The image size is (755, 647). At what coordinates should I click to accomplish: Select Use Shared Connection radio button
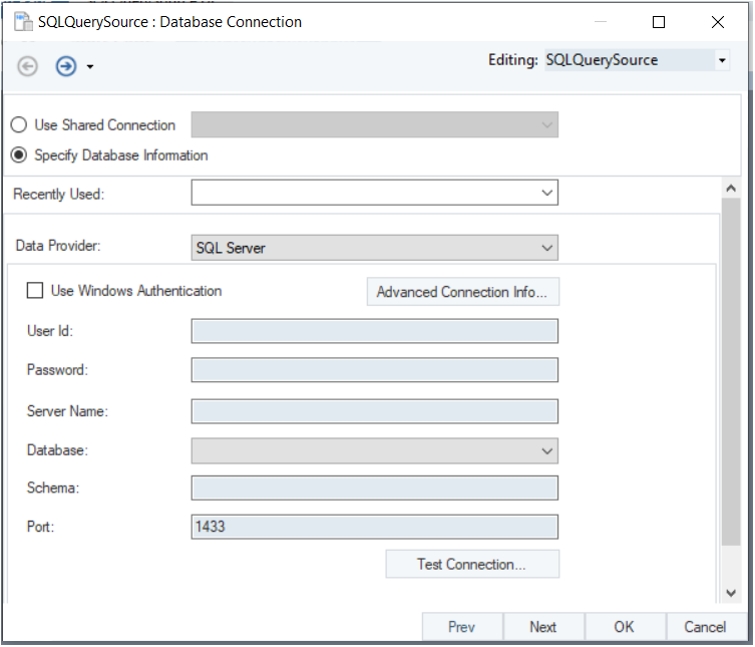click(19, 125)
